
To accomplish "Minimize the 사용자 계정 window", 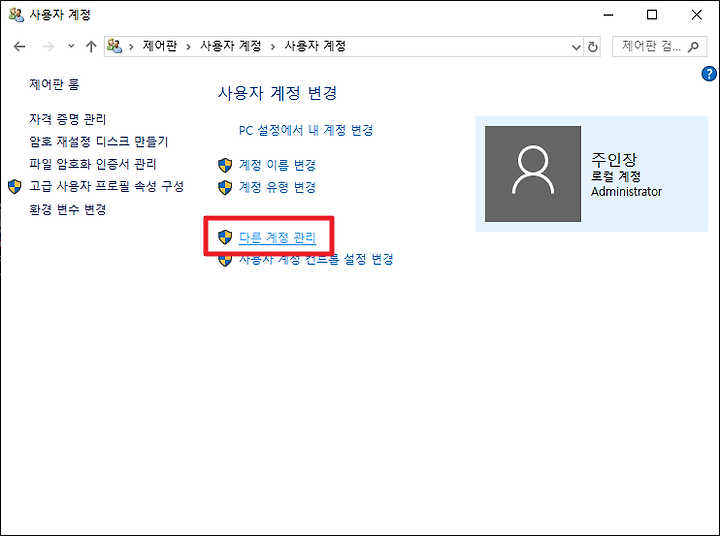I will click(608, 15).
